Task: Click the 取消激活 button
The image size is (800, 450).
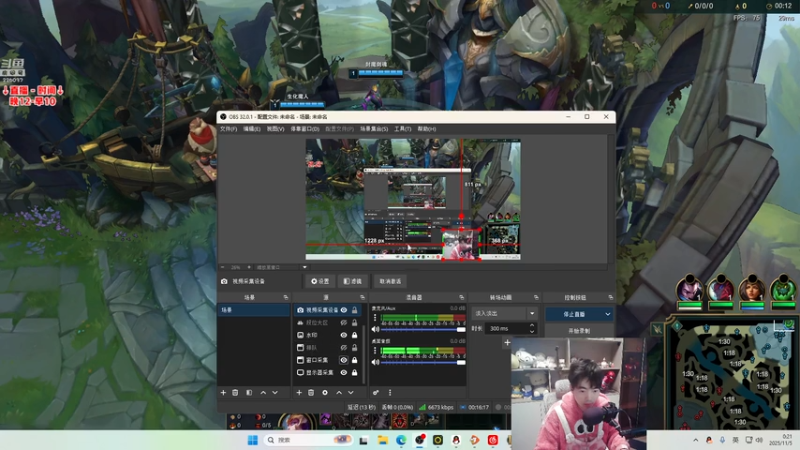Action: [390, 281]
